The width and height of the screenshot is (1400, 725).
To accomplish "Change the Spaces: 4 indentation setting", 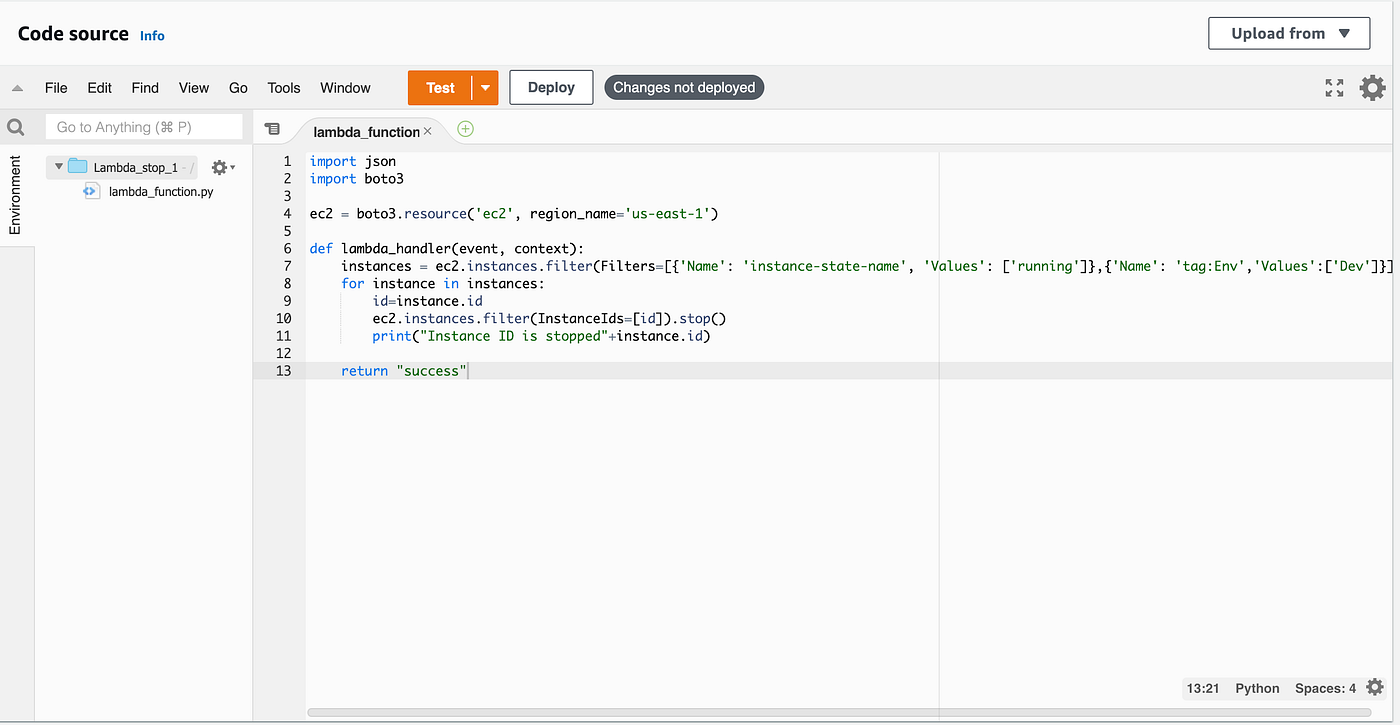I will click(x=1325, y=688).
